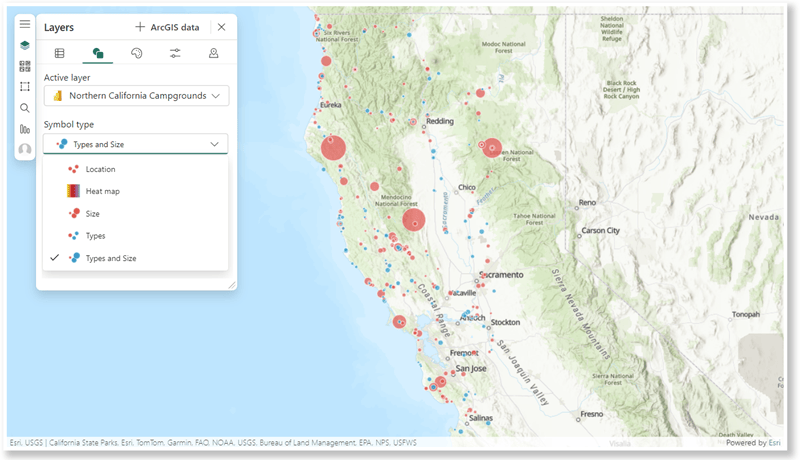Click the Sacramento city label
800x460 pixels.
[503, 275]
